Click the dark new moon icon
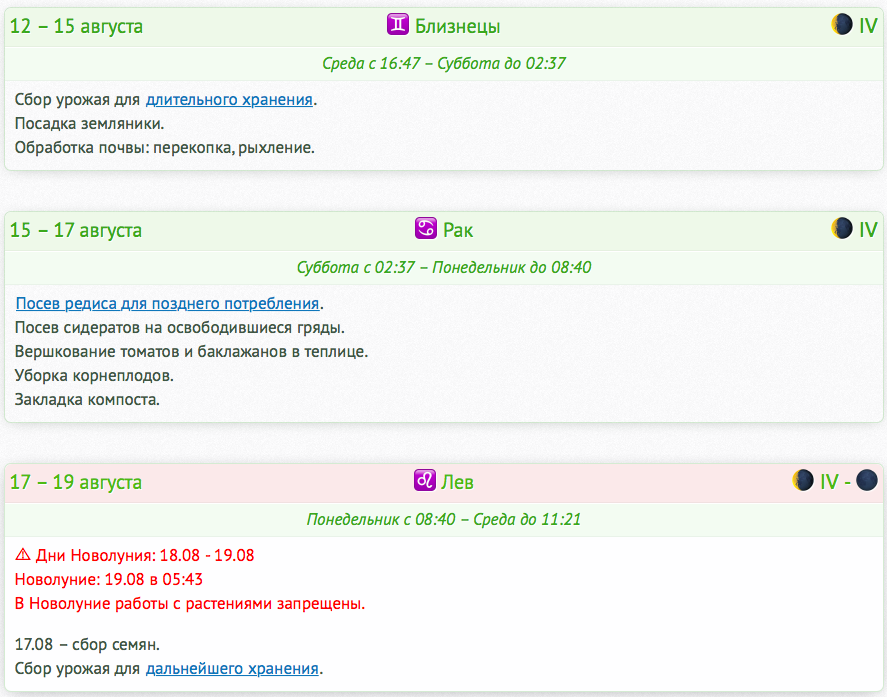This screenshot has height=697, width=887. coord(866,481)
